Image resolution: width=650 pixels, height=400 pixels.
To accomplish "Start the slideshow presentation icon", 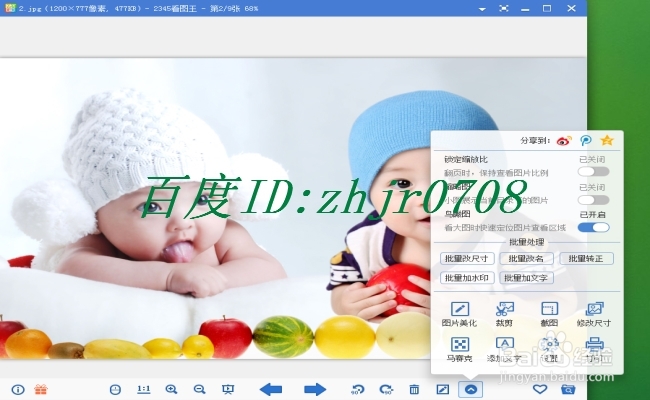I will [228, 389].
